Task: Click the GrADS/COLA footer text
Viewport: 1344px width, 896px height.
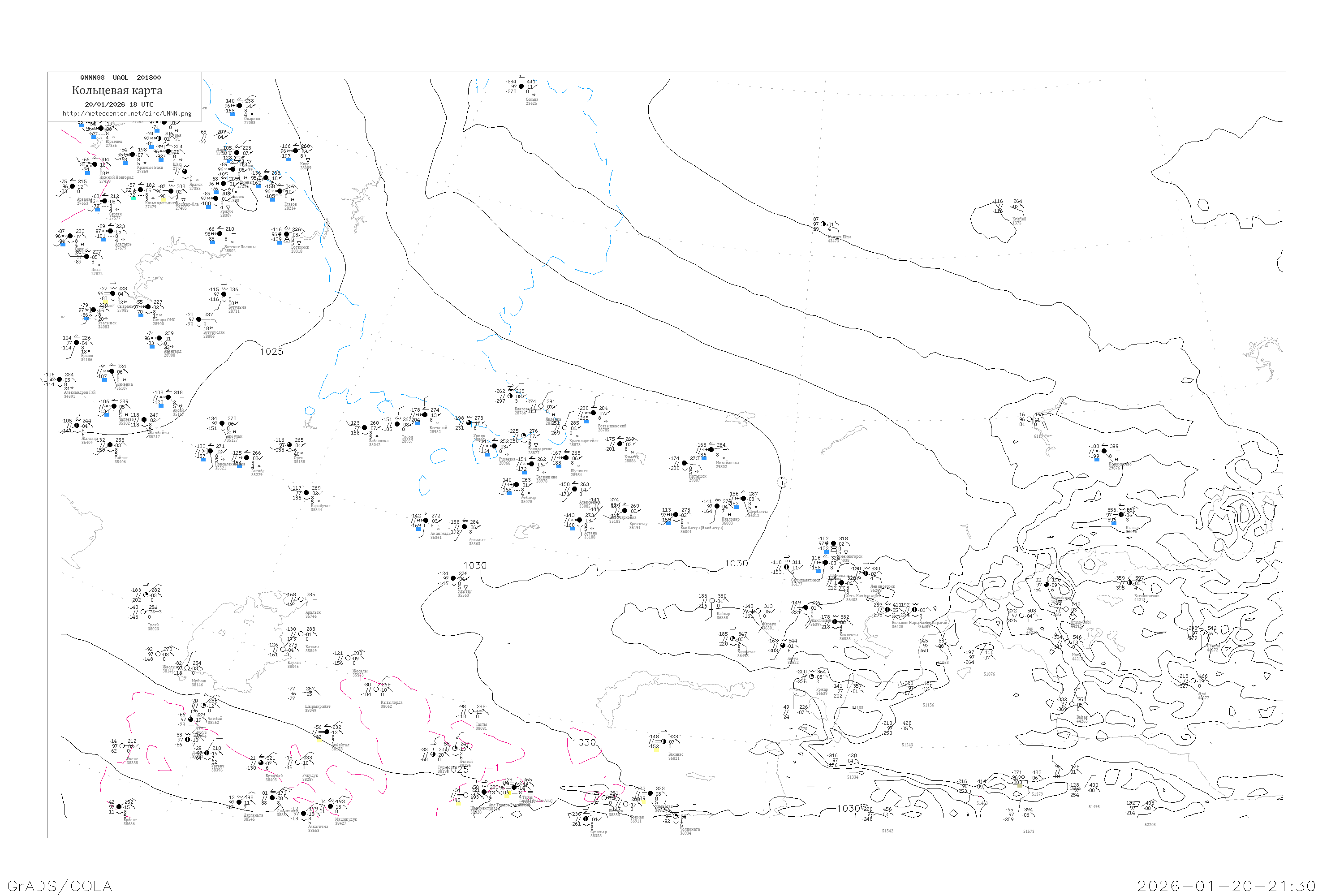Action: [x=60, y=886]
